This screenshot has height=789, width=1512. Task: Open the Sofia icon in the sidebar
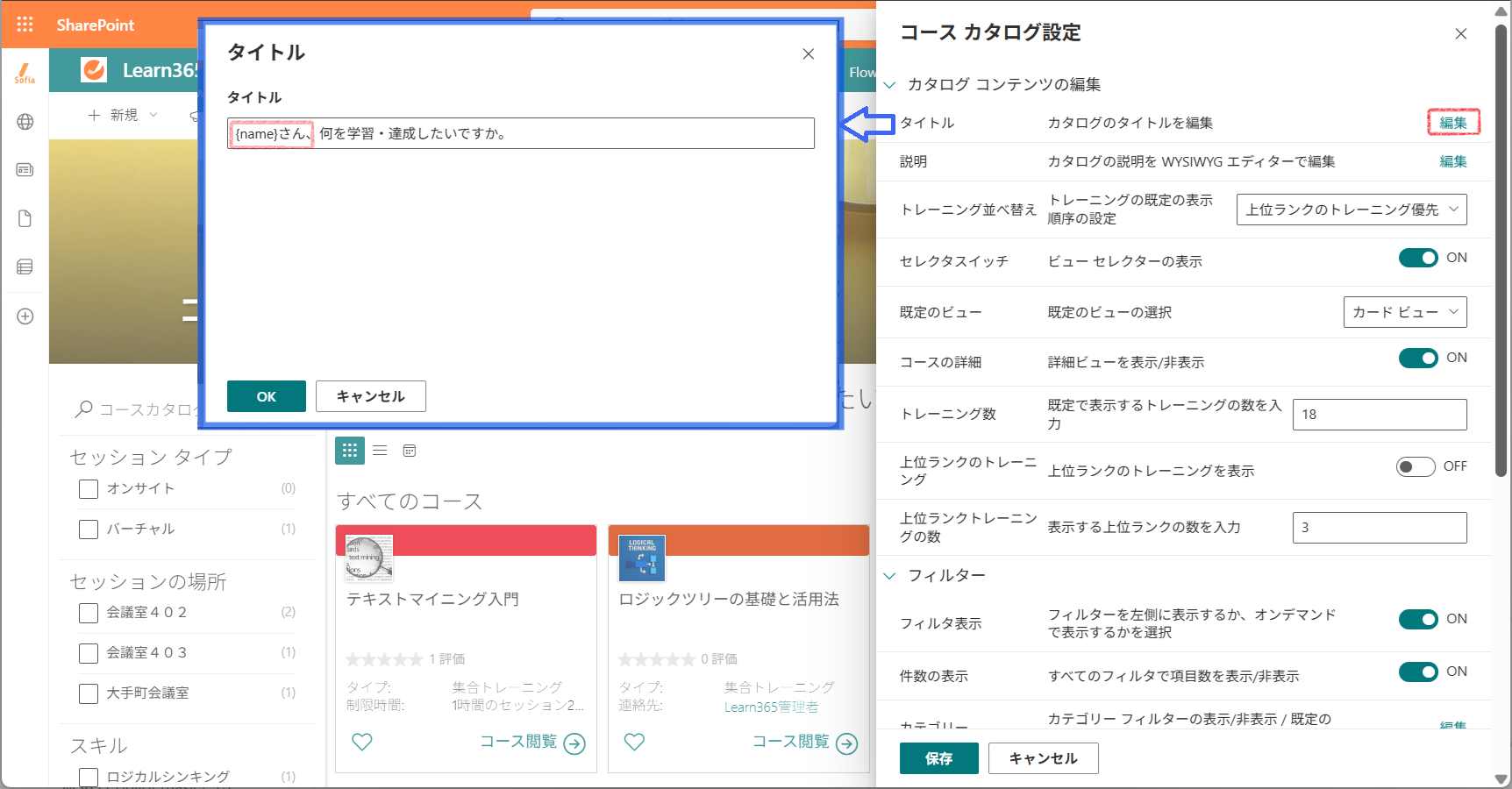(x=25, y=74)
